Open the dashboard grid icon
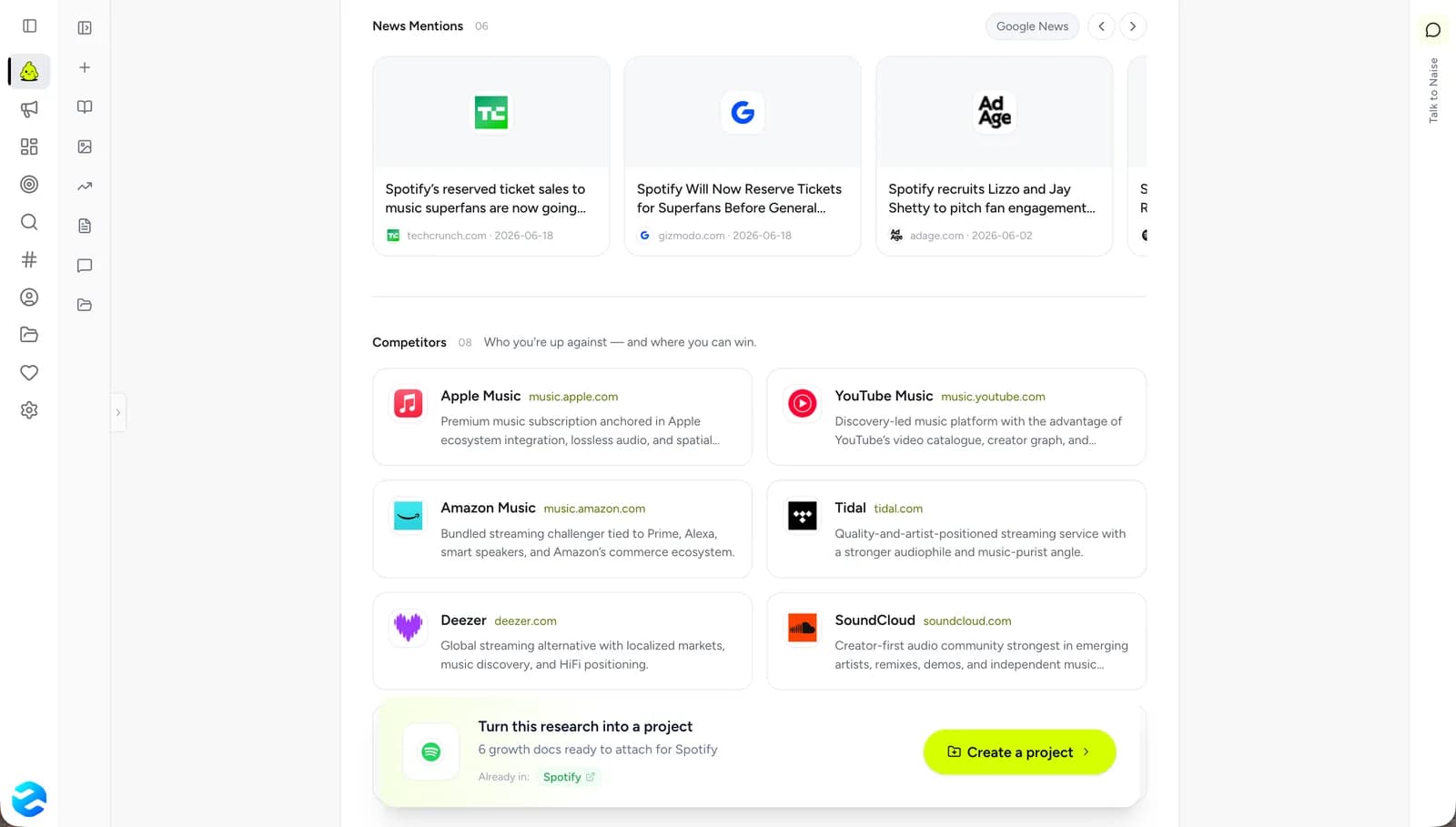This screenshot has width=1456, height=827. (29, 146)
